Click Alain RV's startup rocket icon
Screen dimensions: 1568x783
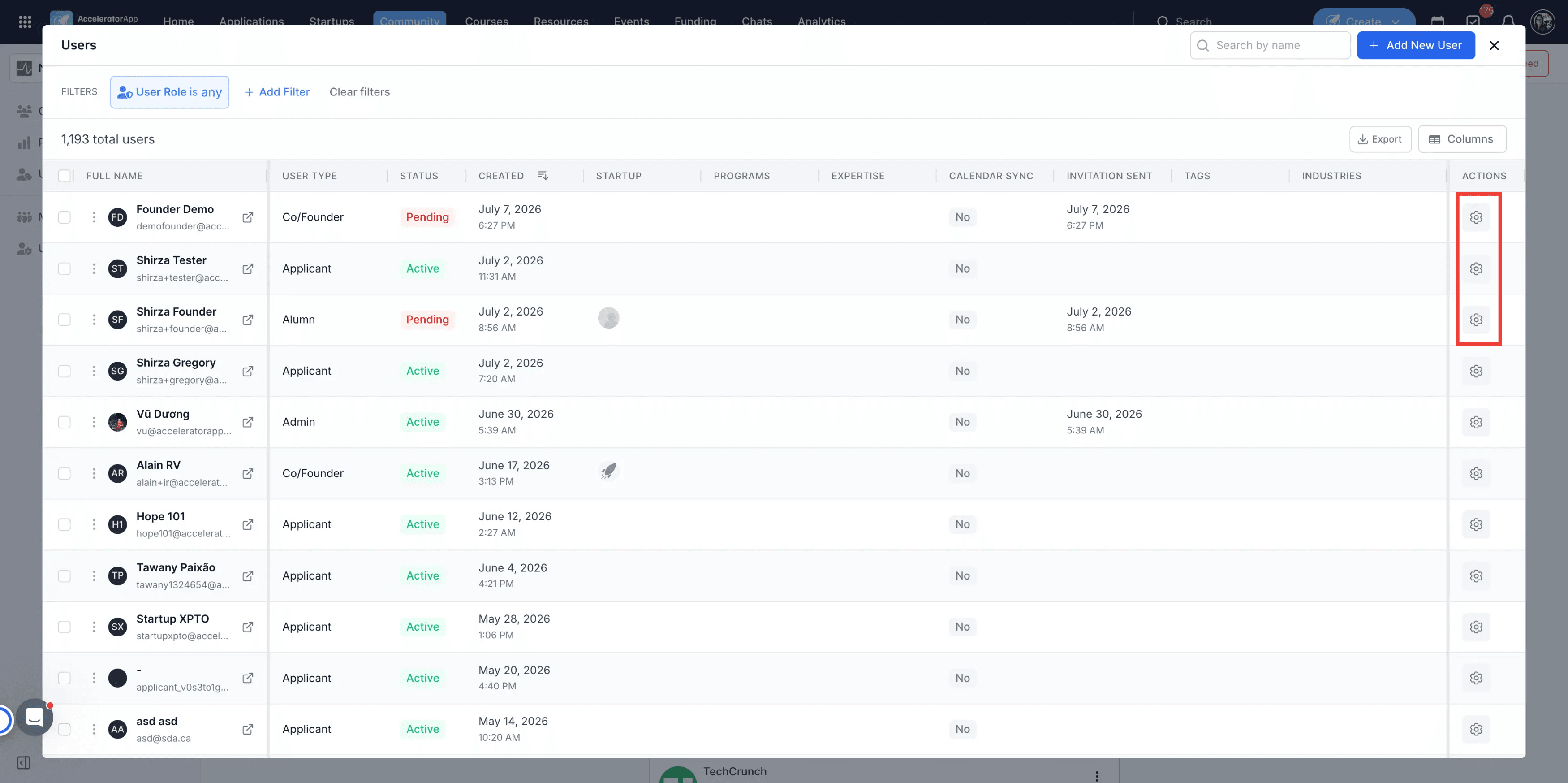(x=608, y=471)
